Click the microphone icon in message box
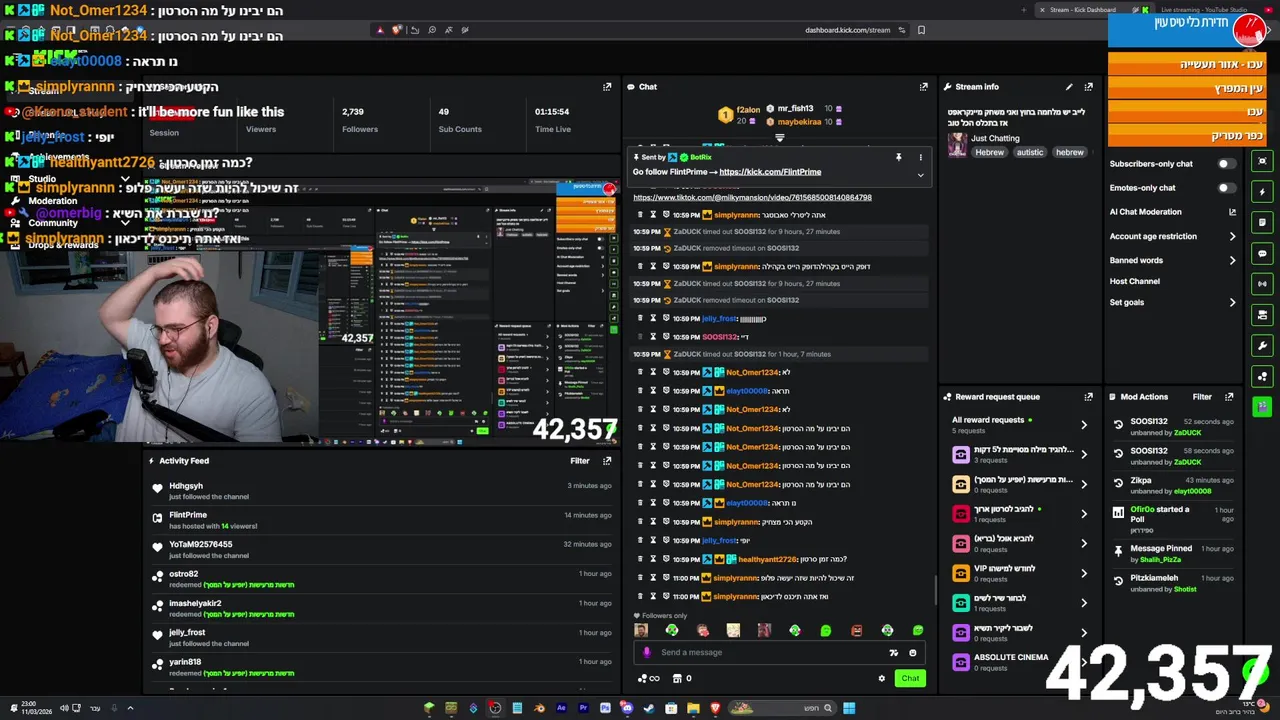The image size is (1280, 720). tap(647, 652)
